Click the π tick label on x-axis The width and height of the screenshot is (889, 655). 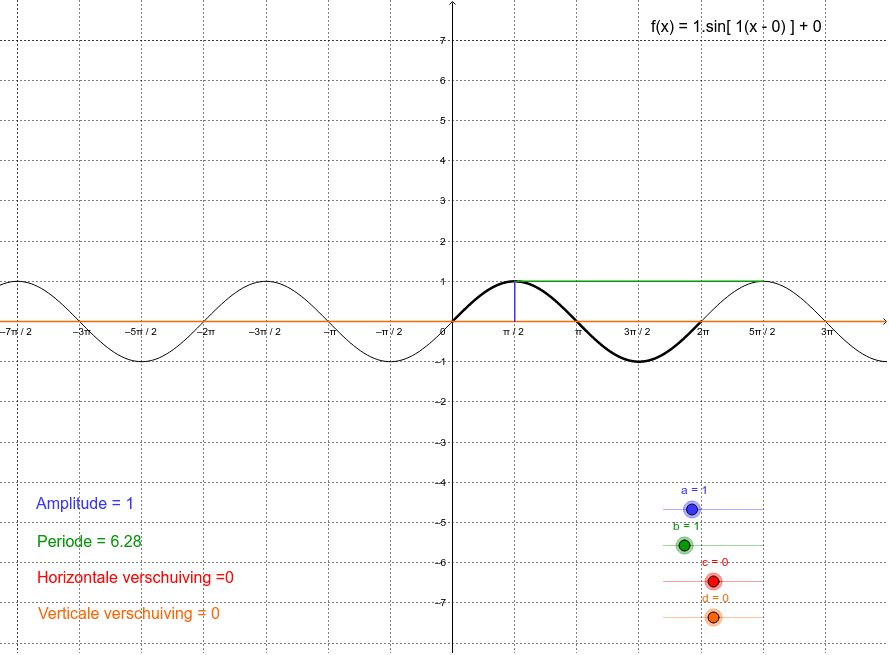577,333
